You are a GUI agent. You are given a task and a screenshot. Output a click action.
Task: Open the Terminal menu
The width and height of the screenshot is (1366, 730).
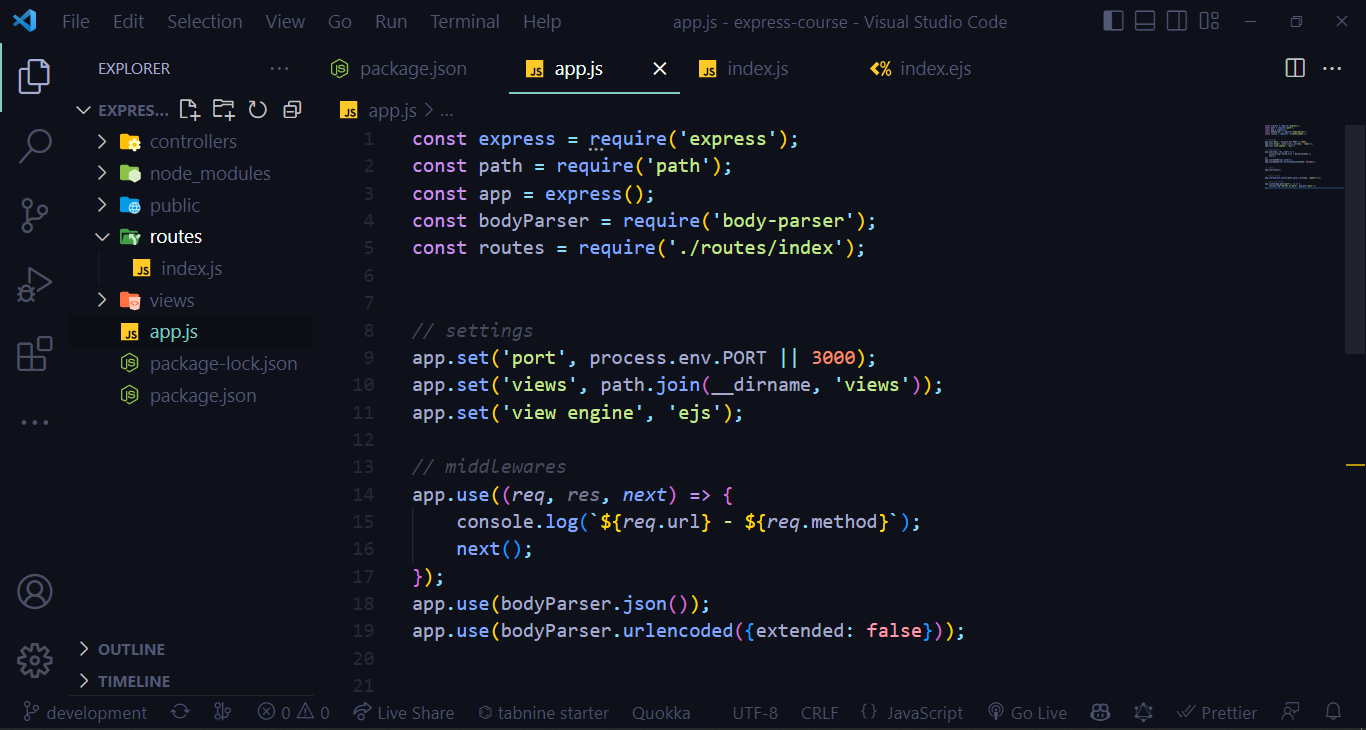pyautogui.click(x=464, y=20)
